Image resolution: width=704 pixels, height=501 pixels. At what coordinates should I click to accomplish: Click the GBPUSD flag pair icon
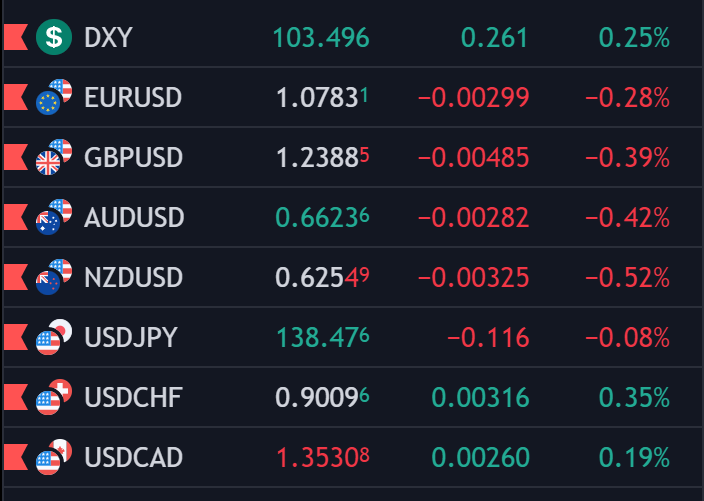pyautogui.click(x=54, y=158)
